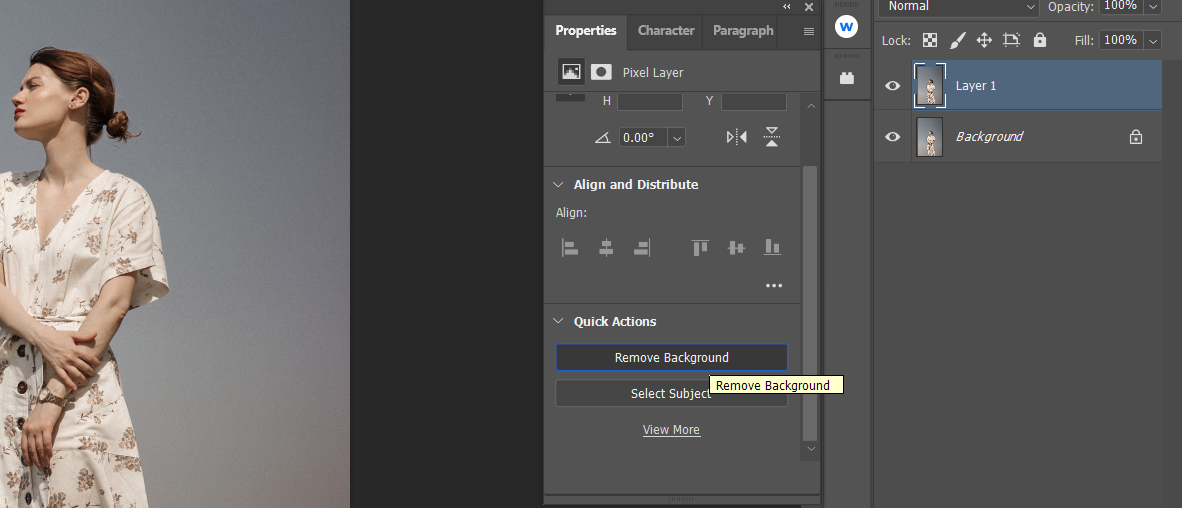The height and width of the screenshot is (508, 1182).
Task: Click the lock transparent pixels icon
Action: click(x=930, y=40)
